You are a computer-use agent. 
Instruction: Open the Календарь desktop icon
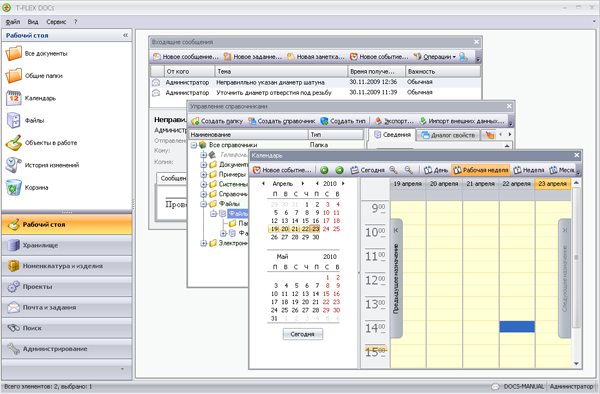(x=14, y=98)
